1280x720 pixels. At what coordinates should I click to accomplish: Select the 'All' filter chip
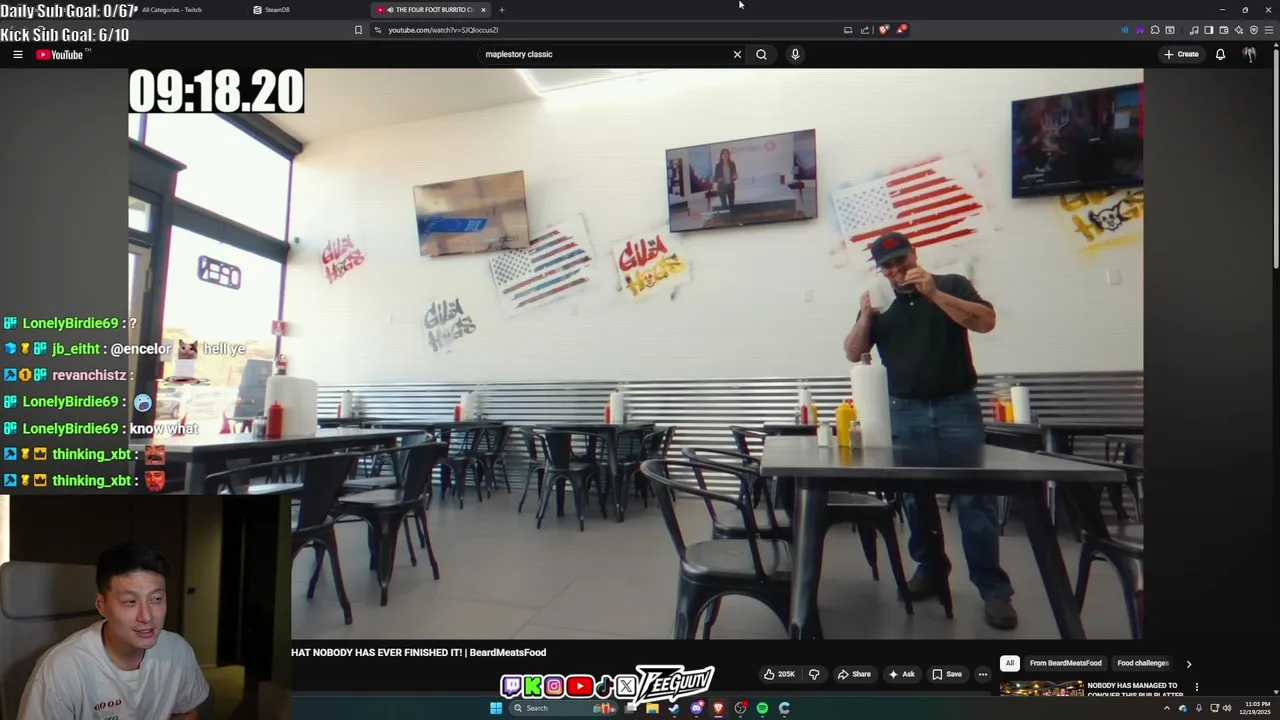1010,663
